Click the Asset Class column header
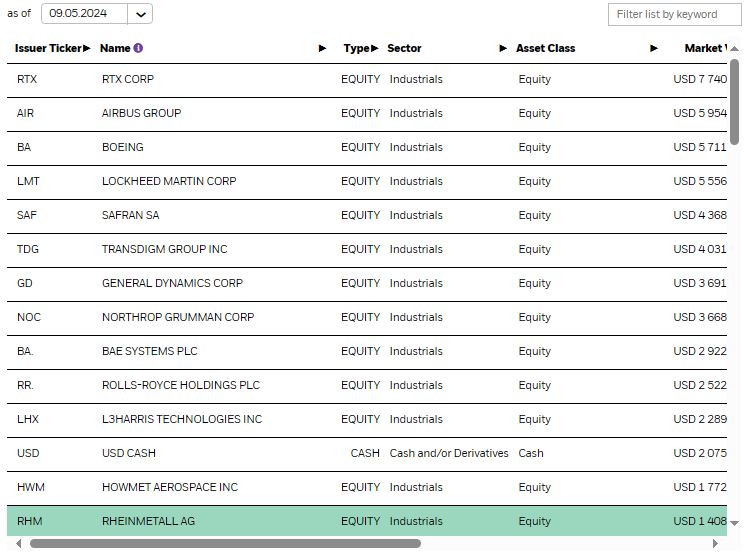Screen dimensions: 749x555 [546, 48]
